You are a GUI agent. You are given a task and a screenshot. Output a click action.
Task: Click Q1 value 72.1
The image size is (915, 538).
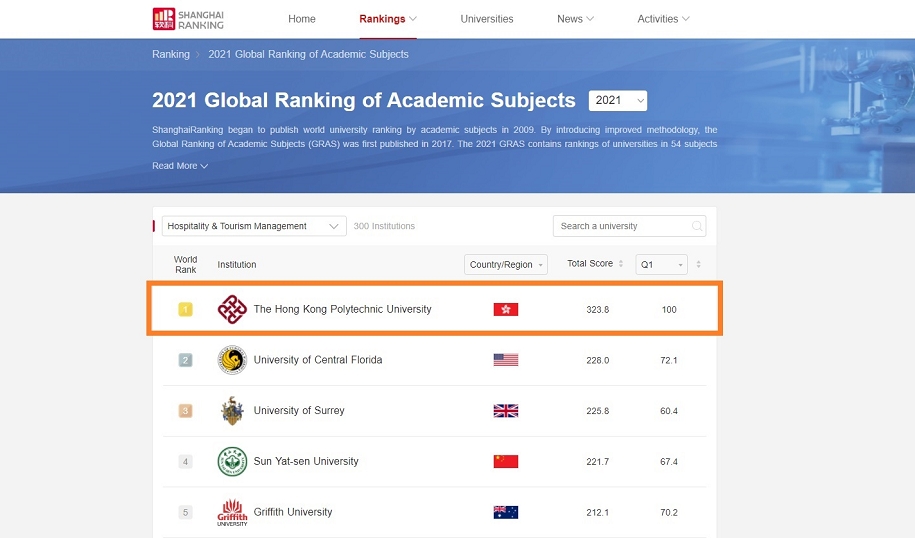pos(669,361)
